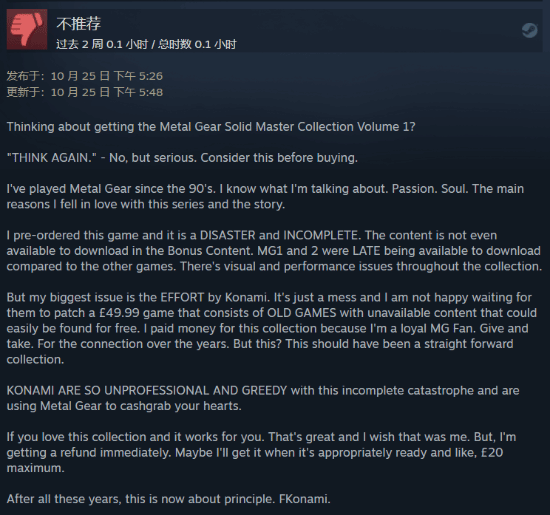Select the 不推荐 review heading
This screenshot has height=515, width=550.
pos(79,24)
